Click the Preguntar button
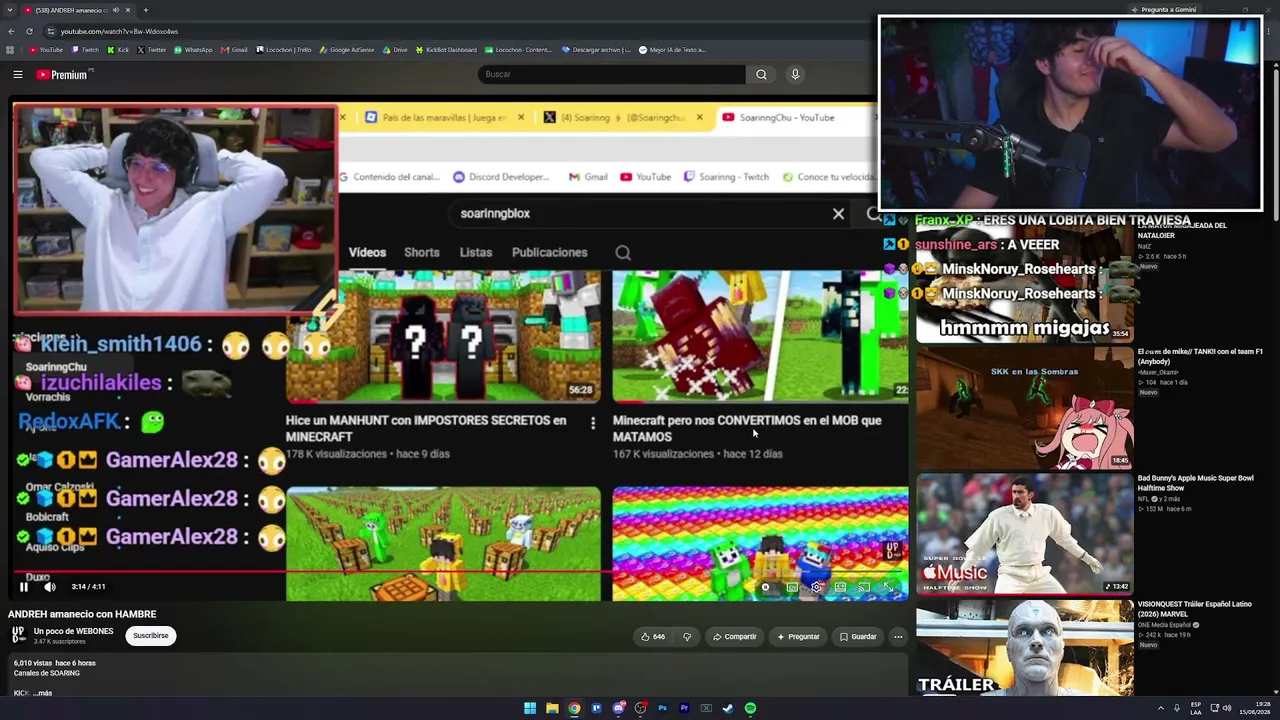Image resolution: width=1280 pixels, height=720 pixels. tap(798, 636)
